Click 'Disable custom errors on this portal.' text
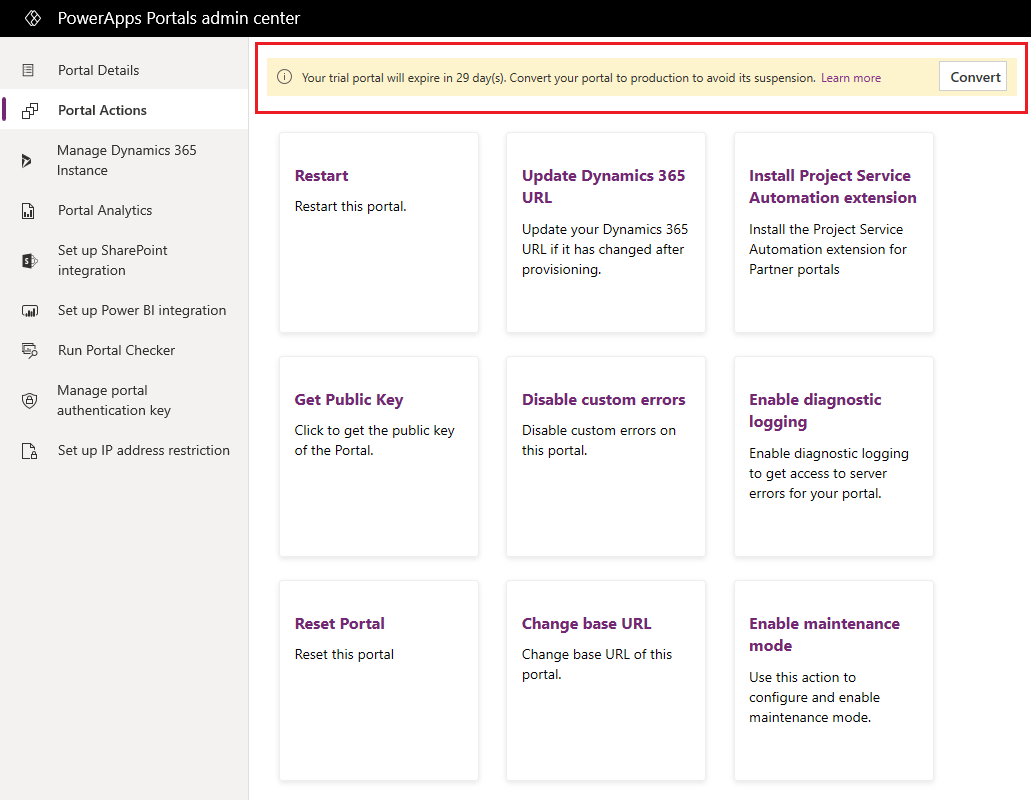 [598, 440]
